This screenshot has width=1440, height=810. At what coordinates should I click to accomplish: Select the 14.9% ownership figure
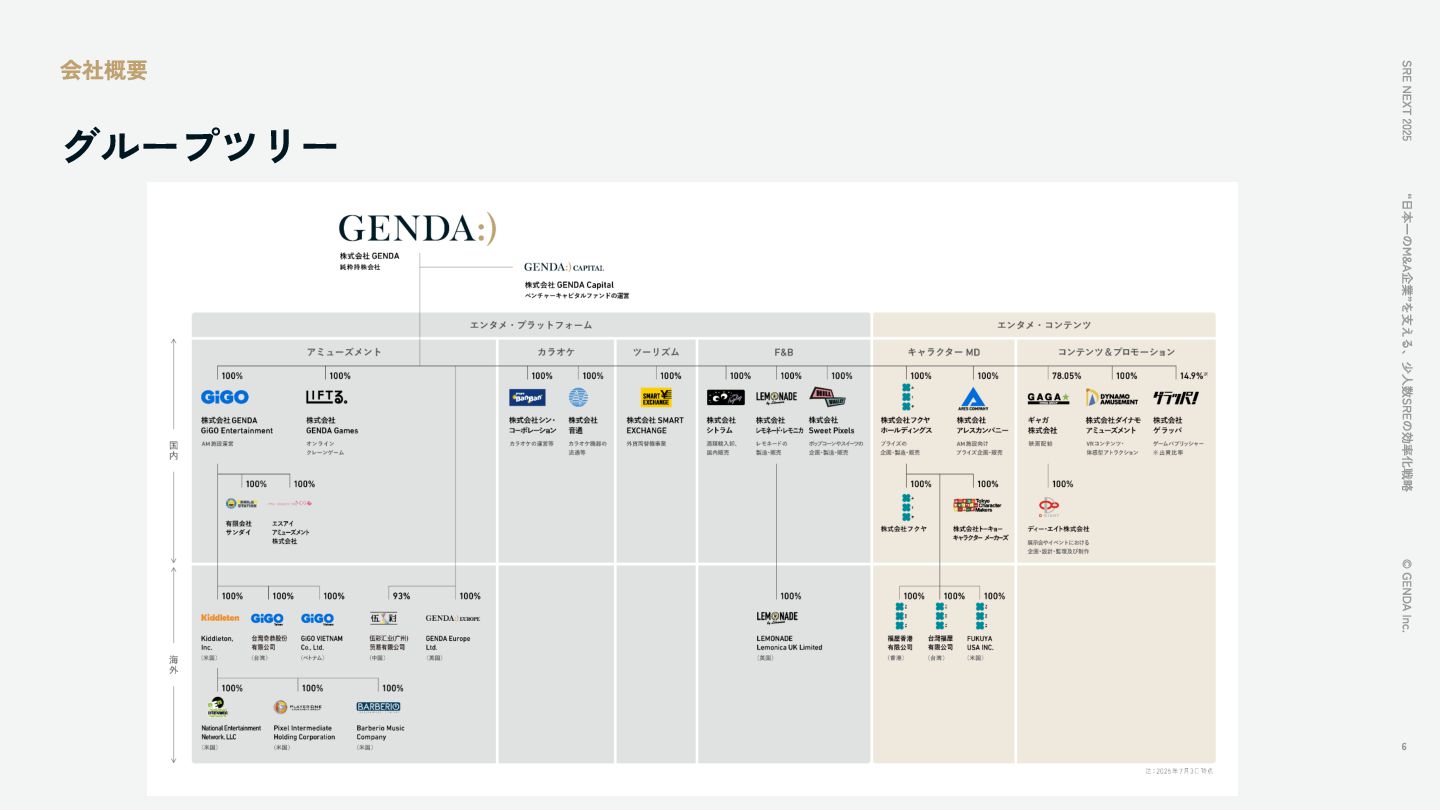(1193, 376)
